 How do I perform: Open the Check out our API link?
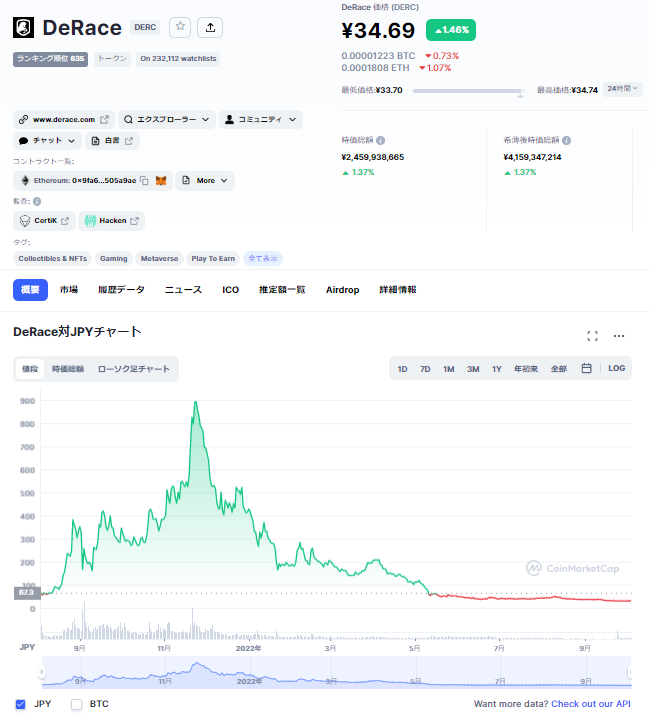[591, 704]
